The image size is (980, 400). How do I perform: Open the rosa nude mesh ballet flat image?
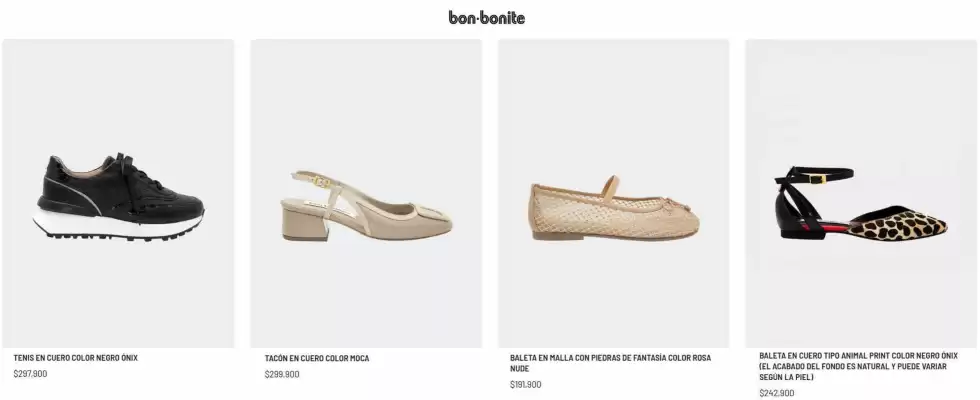point(614,193)
